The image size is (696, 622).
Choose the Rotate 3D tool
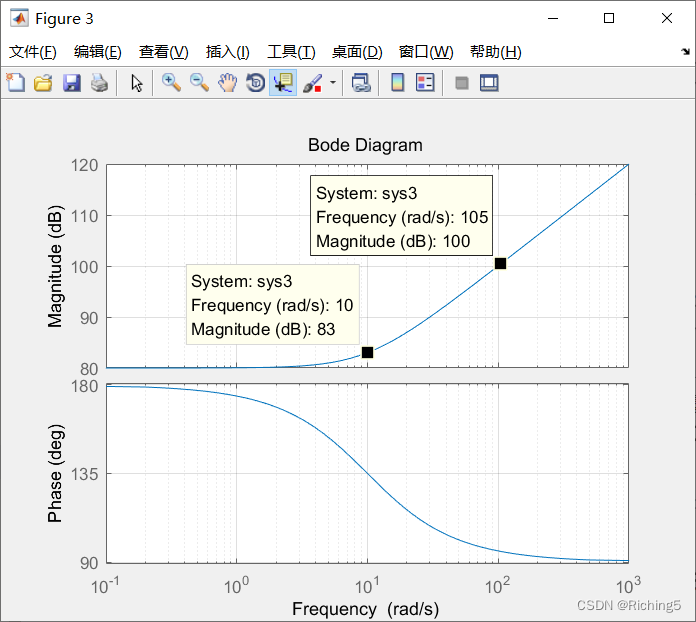click(256, 83)
